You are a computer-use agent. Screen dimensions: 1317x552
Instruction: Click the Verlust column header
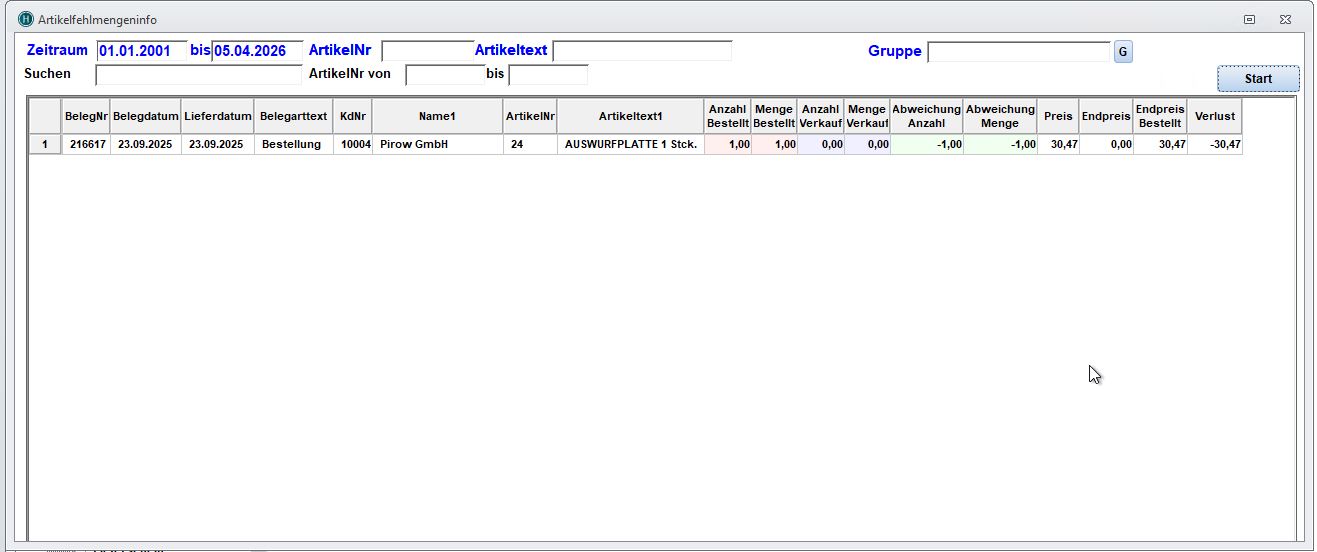1214,116
